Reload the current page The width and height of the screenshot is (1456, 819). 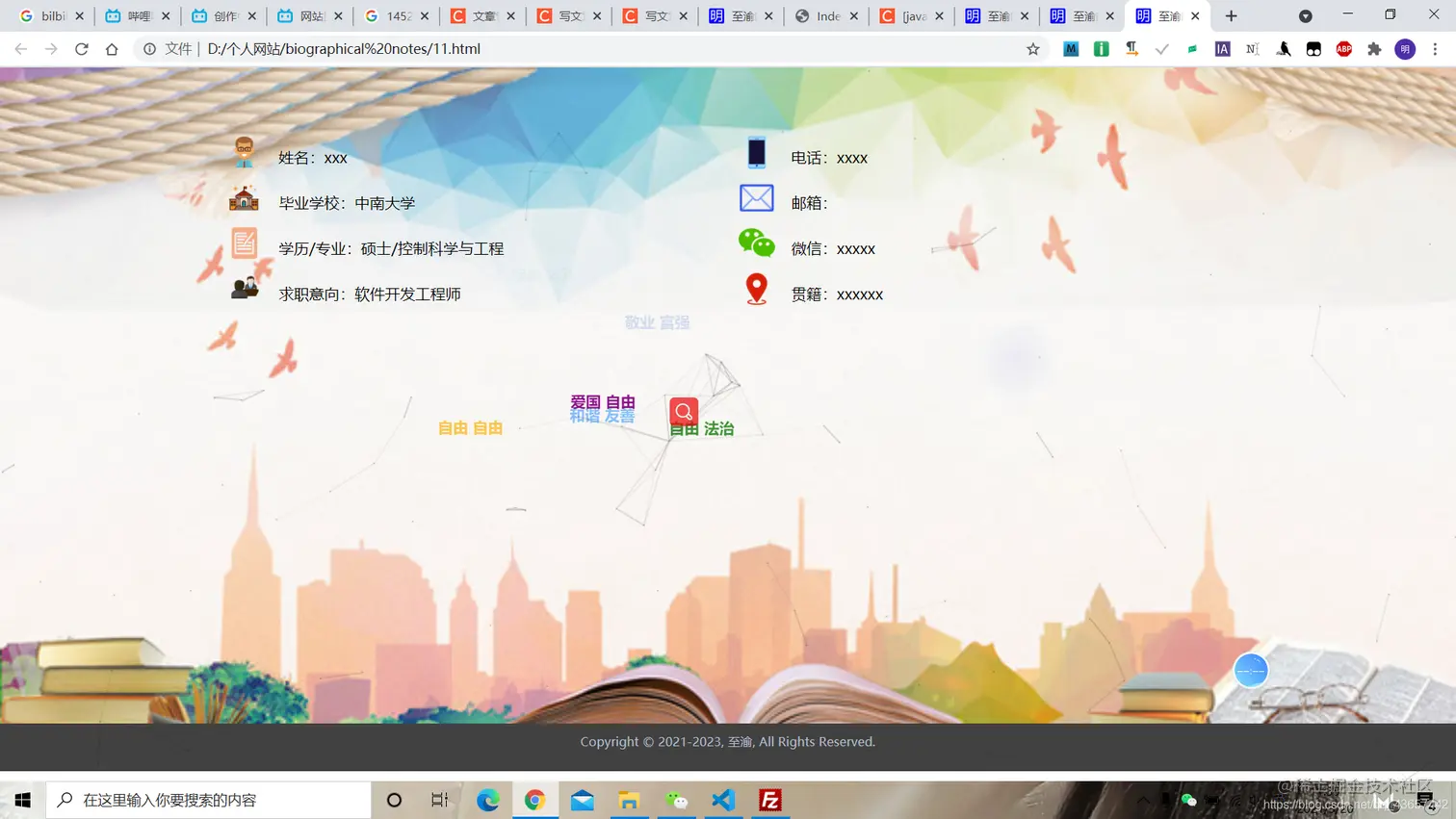[x=81, y=47]
